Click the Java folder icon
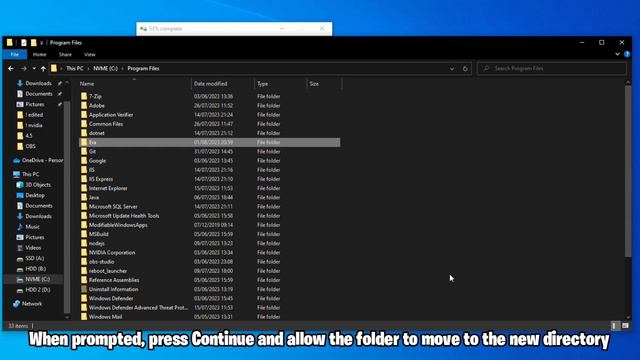Screen dimensions: 640x360 pos(84,197)
